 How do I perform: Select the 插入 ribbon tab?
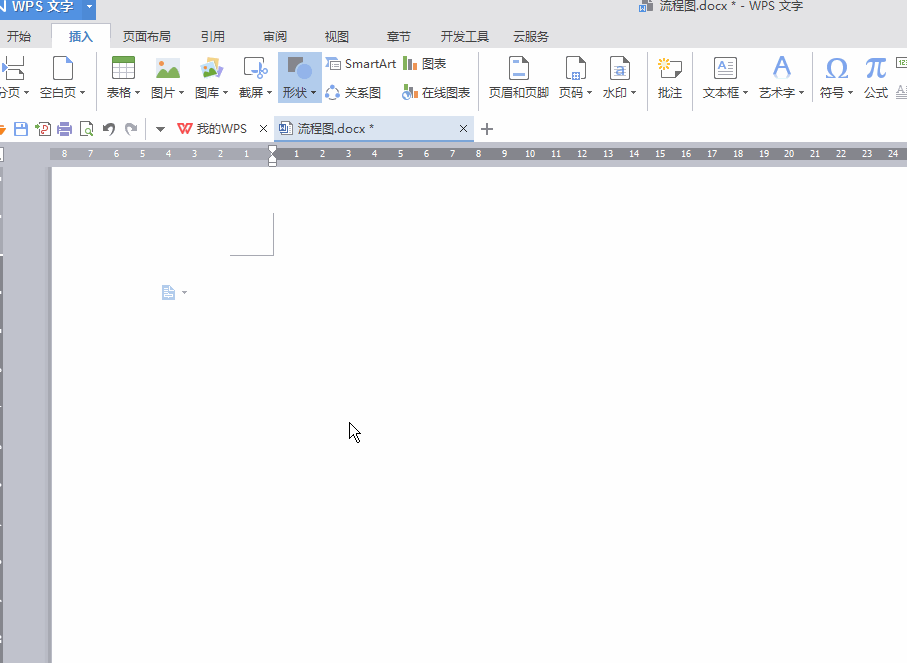pyautogui.click(x=81, y=36)
